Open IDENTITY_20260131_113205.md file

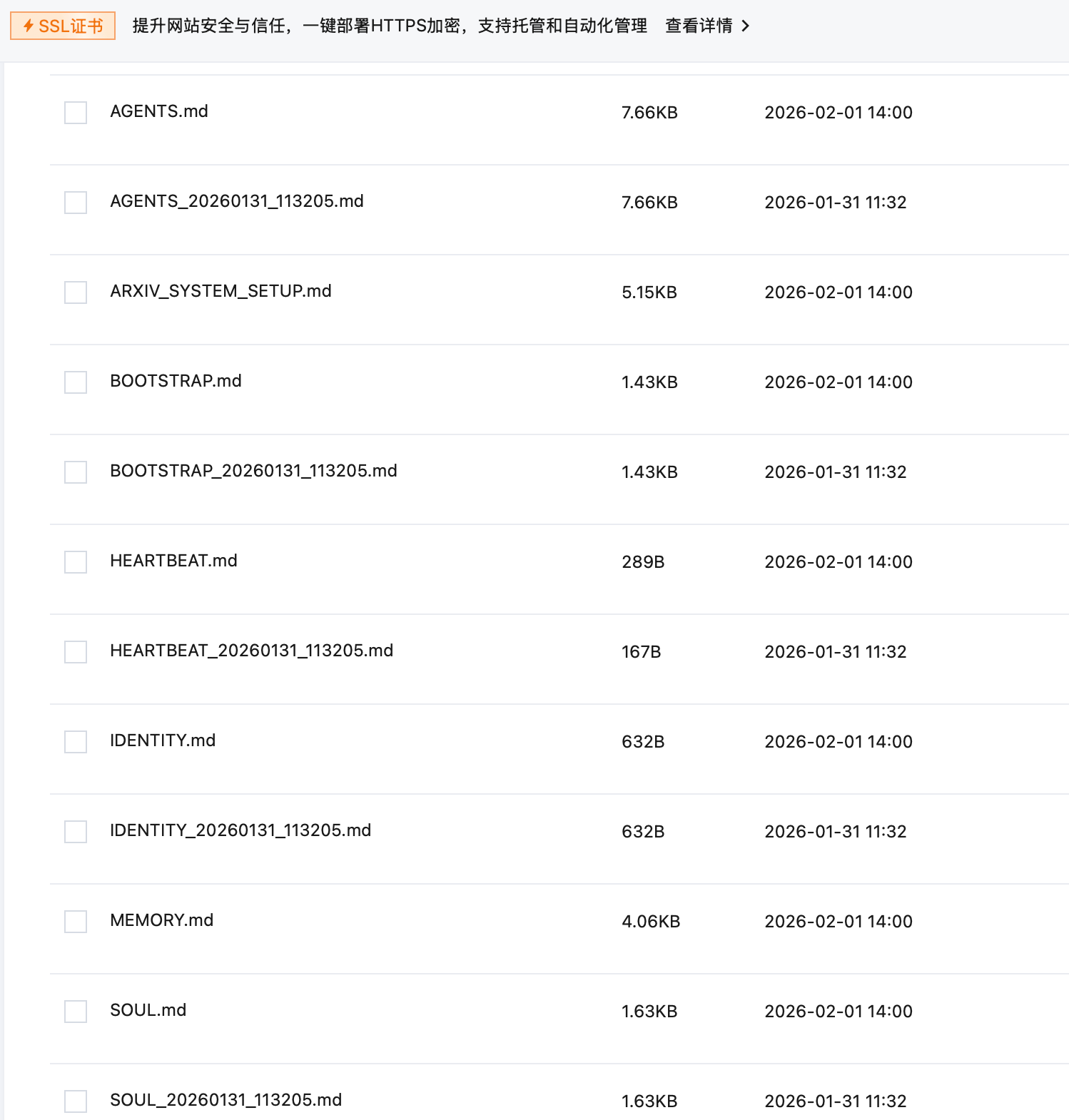click(x=240, y=831)
